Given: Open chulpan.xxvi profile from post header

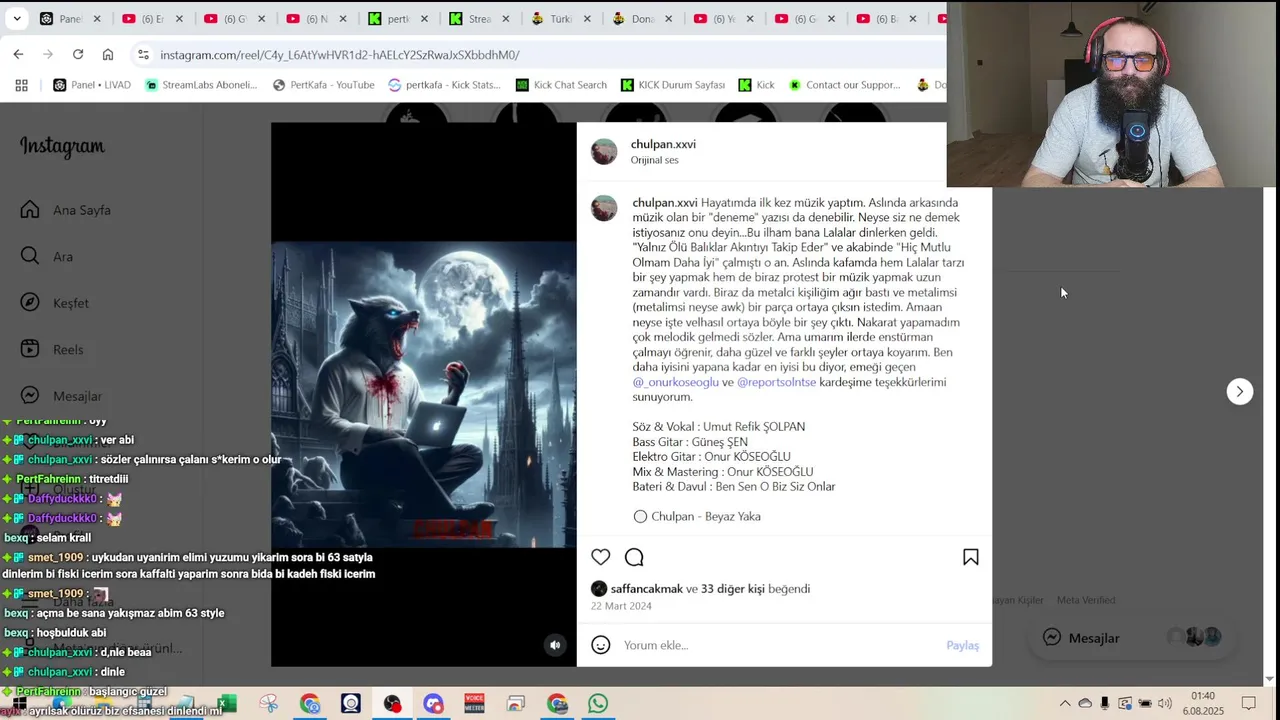Looking at the screenshot, I should (x=663, y=144).
